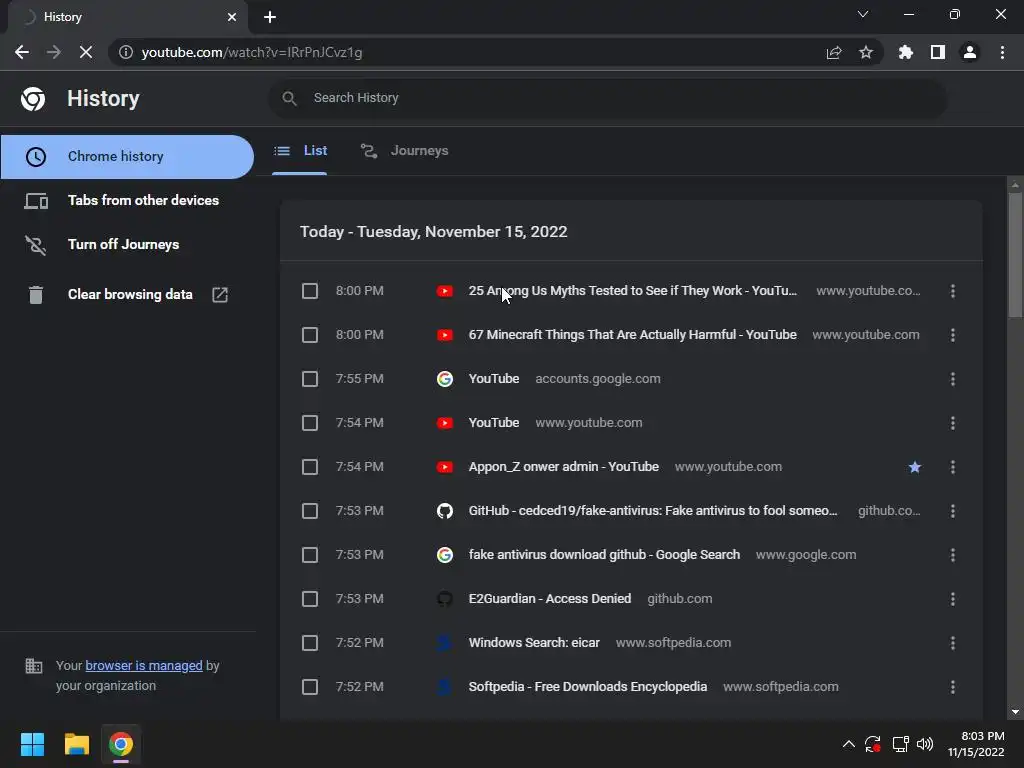Screen dimensions: 1024x768
Task: Check the YouTube accounts.google.com entry checkbox
Action: [x=310, y=379]
